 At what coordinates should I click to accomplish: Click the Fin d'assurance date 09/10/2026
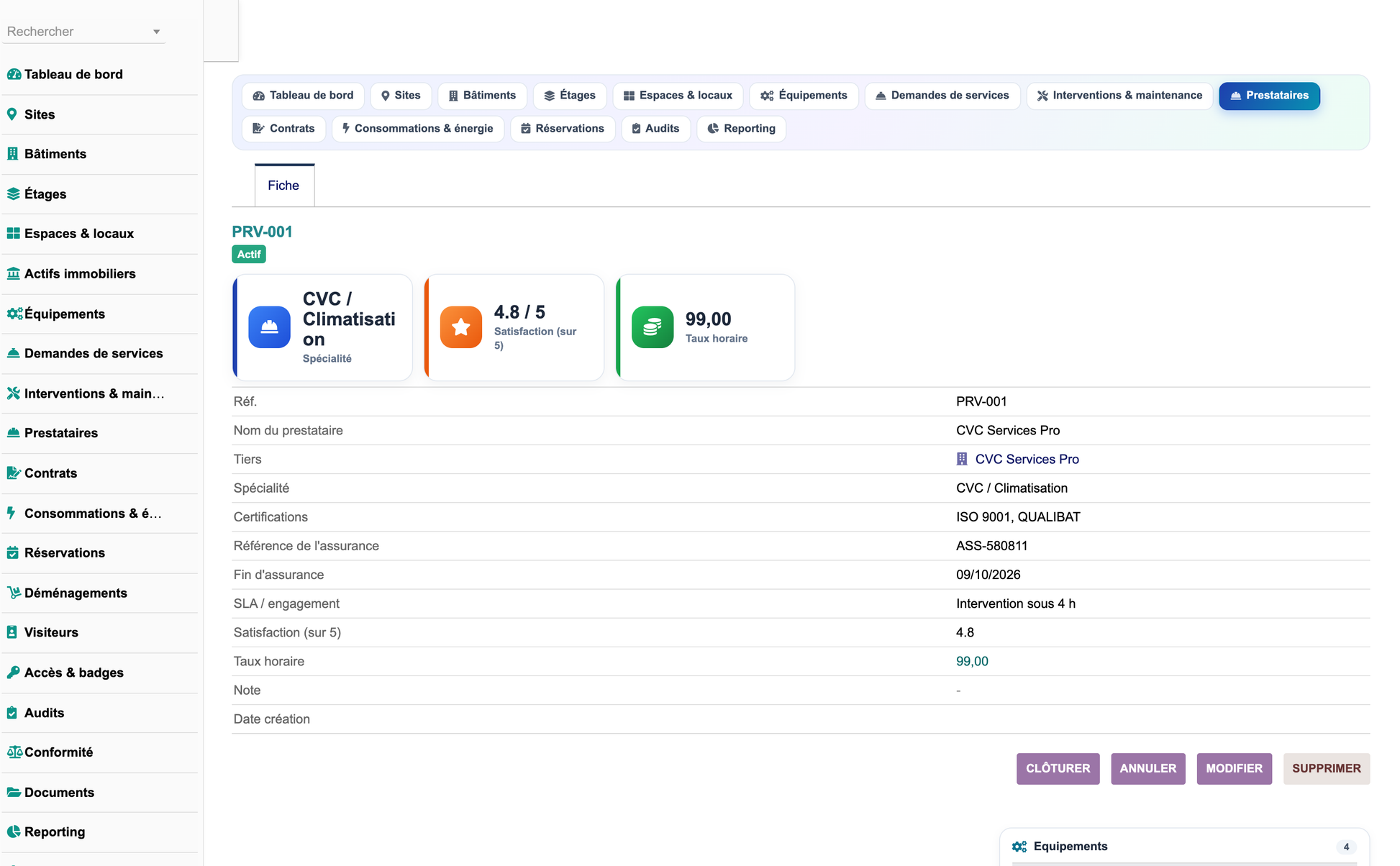[x=988, y=575]
